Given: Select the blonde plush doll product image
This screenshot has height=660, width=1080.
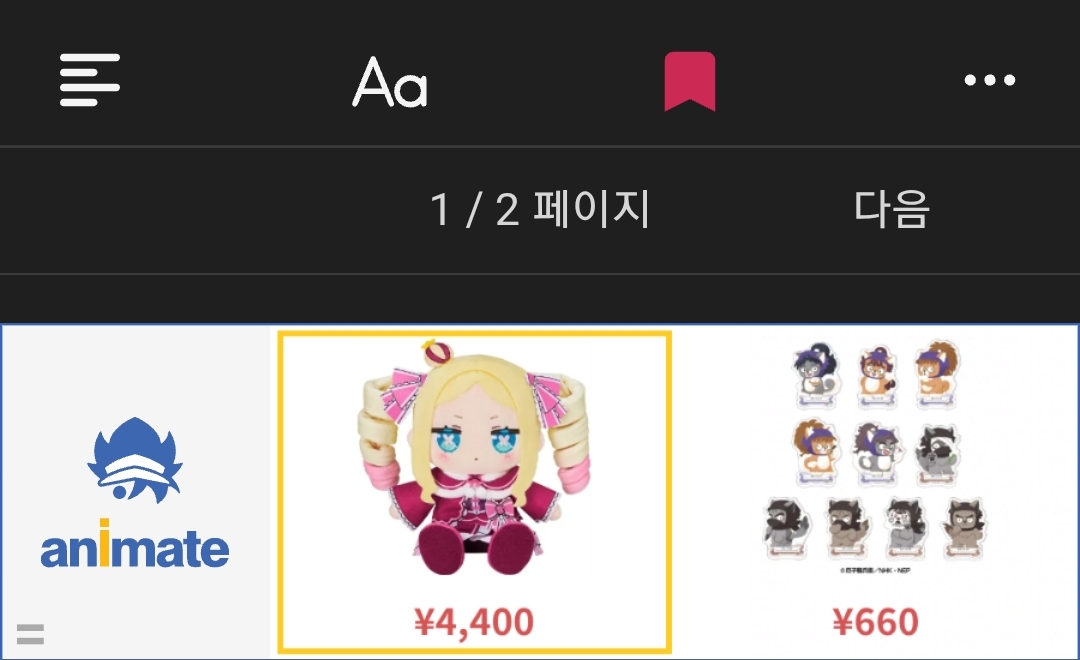Looking at the screenshot, I should coord(474,457).
